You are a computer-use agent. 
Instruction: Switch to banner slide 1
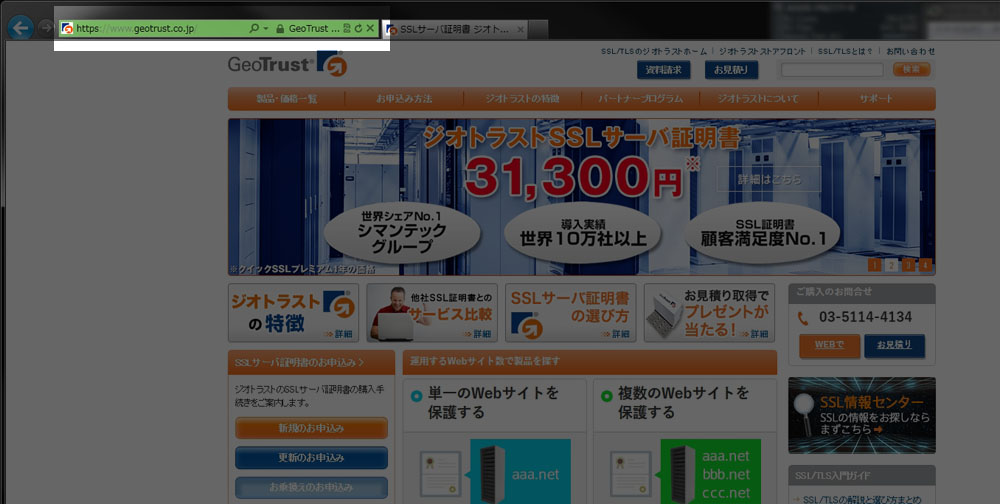point(874,265)
